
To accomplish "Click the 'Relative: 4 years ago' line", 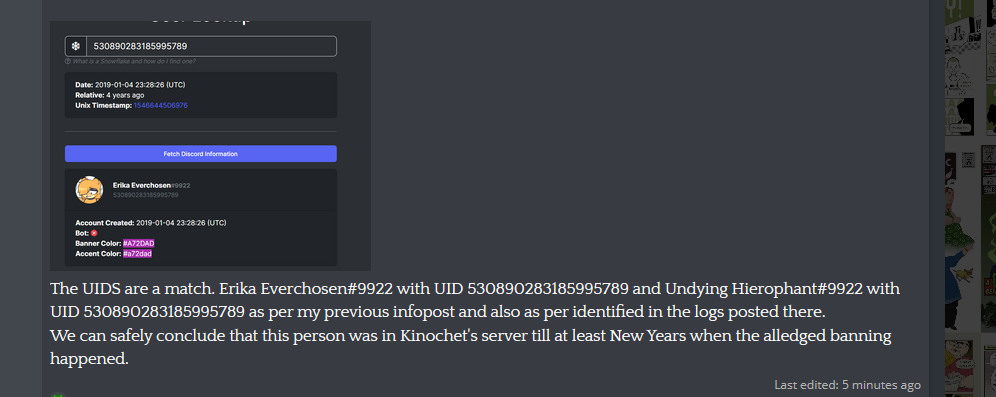I will click(x=110, y=95).
